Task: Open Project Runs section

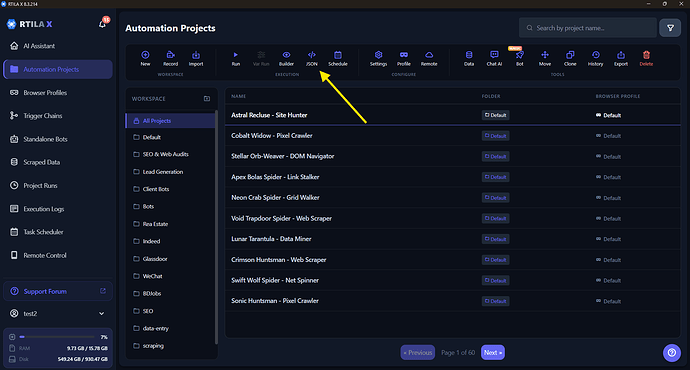Action: (x=58, y=186)
